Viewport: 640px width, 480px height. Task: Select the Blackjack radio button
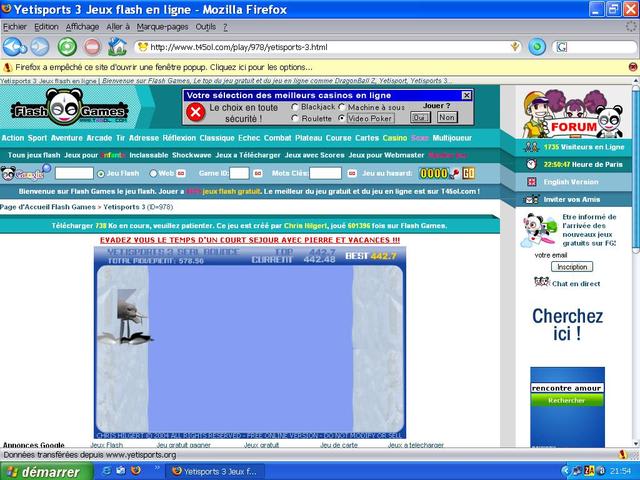click(295, 106)
